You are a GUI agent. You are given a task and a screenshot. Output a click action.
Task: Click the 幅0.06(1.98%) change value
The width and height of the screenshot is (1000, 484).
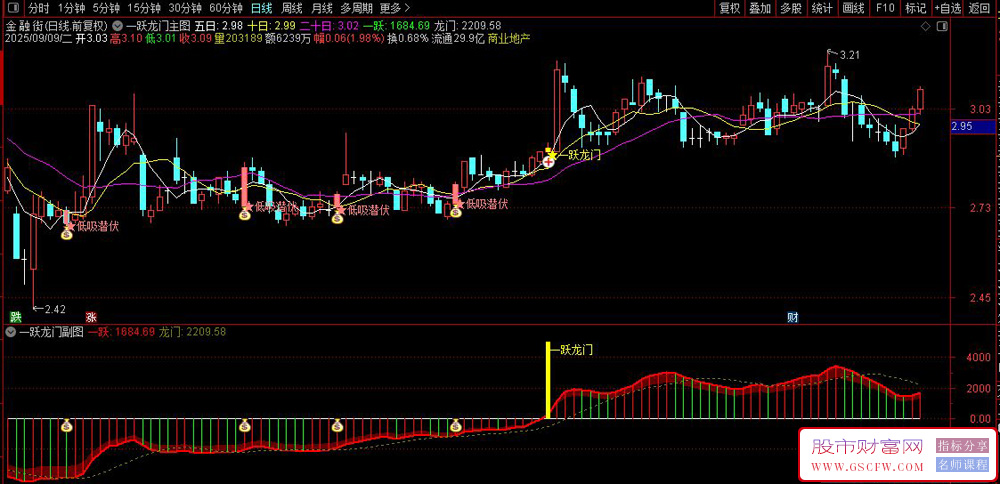coord(351,38)
